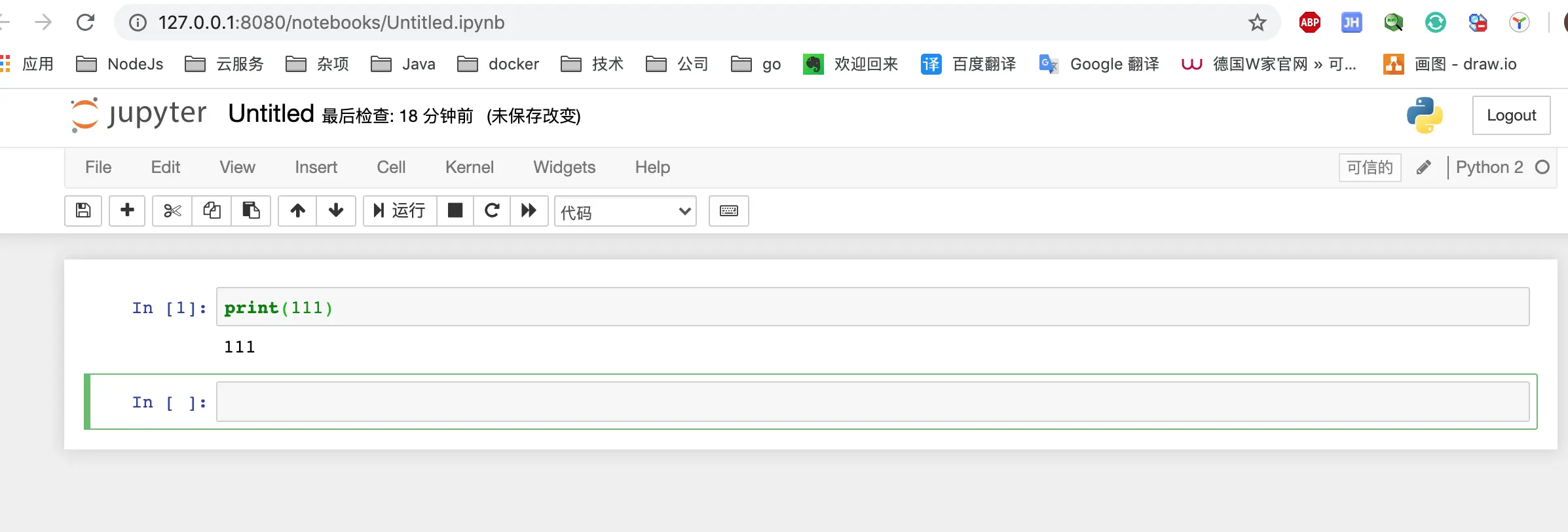Go forward in browser history
The image size is (1568, 532).
point(43,22)
